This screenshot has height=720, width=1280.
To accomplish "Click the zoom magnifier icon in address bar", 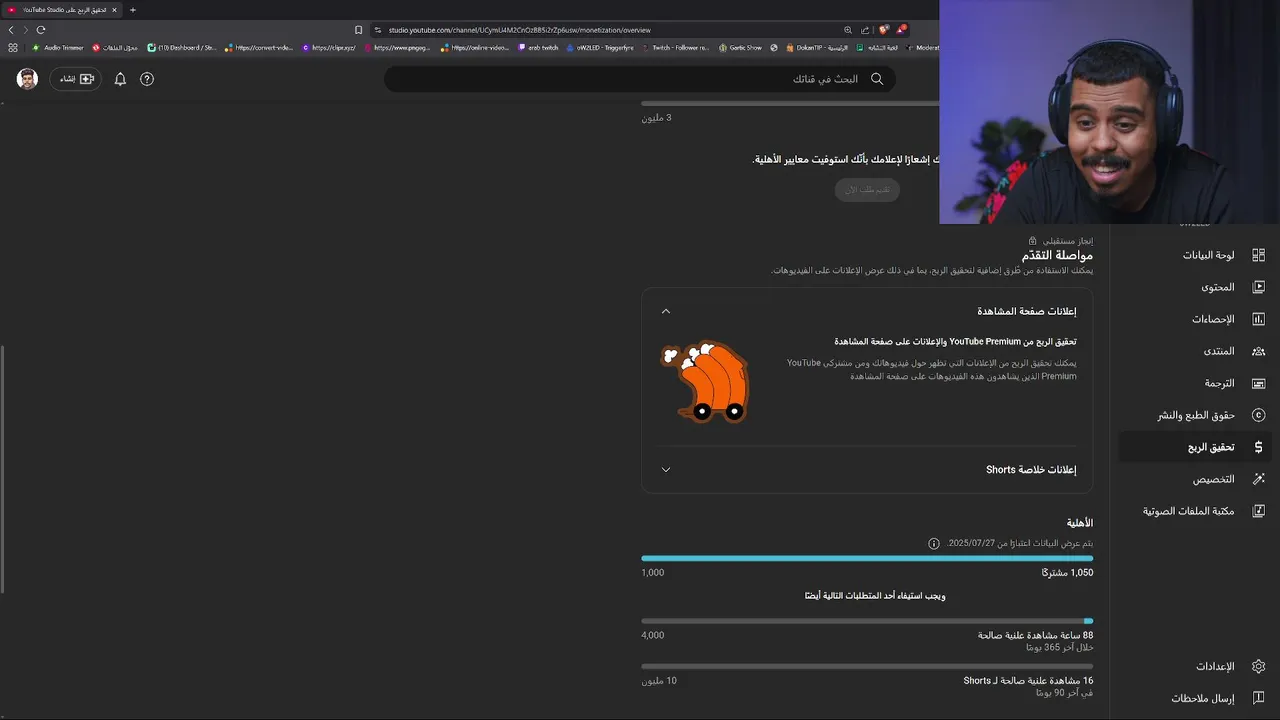I will 848,30.
